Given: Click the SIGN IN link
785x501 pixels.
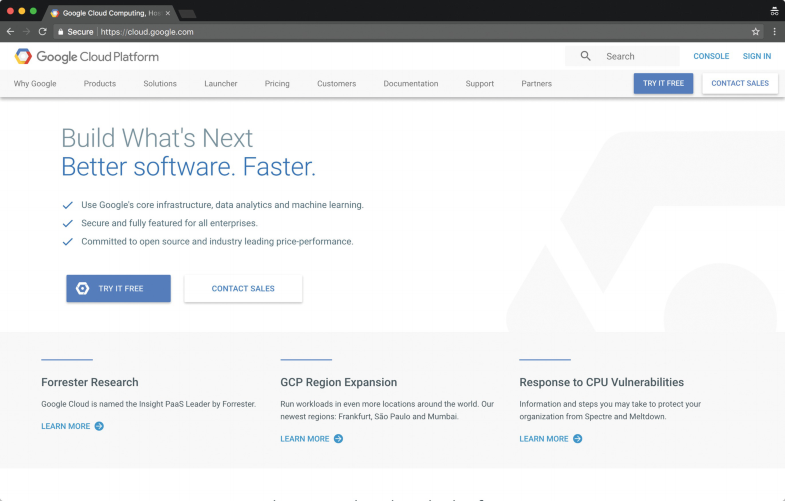Looking at the screenshot, I should click(756, 57).
